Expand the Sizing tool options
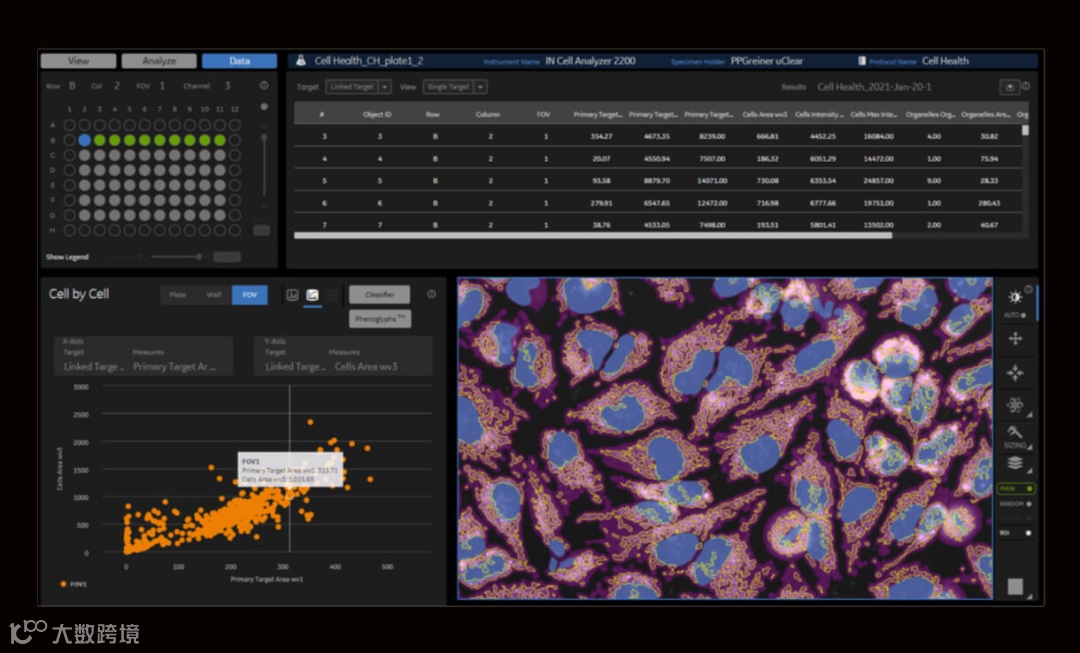Screen dimensions: 1080x653 (1030, 447)
